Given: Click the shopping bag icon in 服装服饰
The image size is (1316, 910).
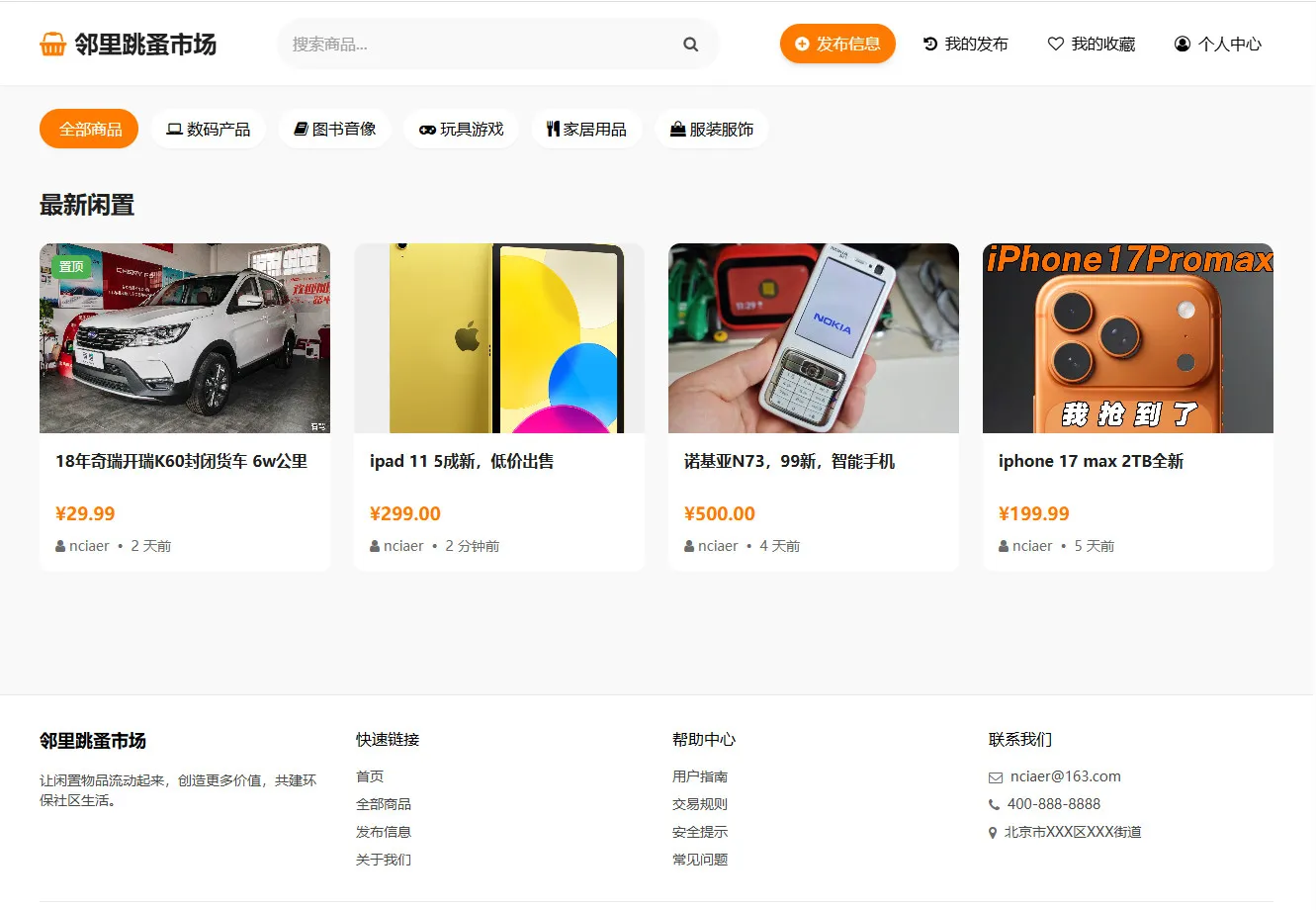Looking at the screenshot, I should pyautogui.click(x=677, y=130).
